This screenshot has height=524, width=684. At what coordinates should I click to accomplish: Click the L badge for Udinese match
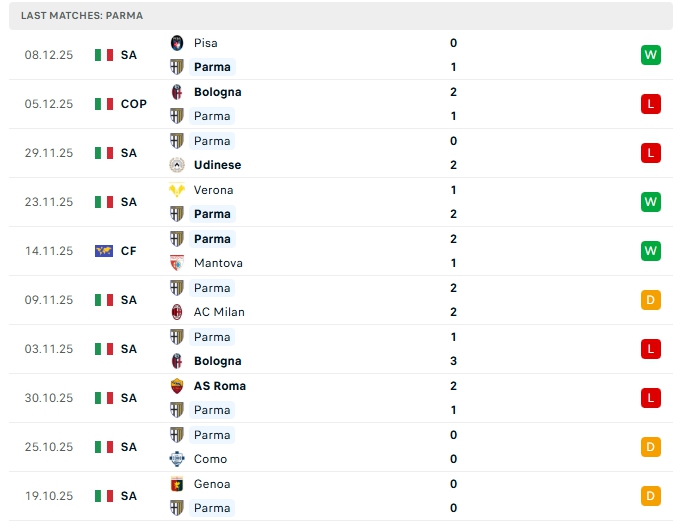tap(651, 153)
